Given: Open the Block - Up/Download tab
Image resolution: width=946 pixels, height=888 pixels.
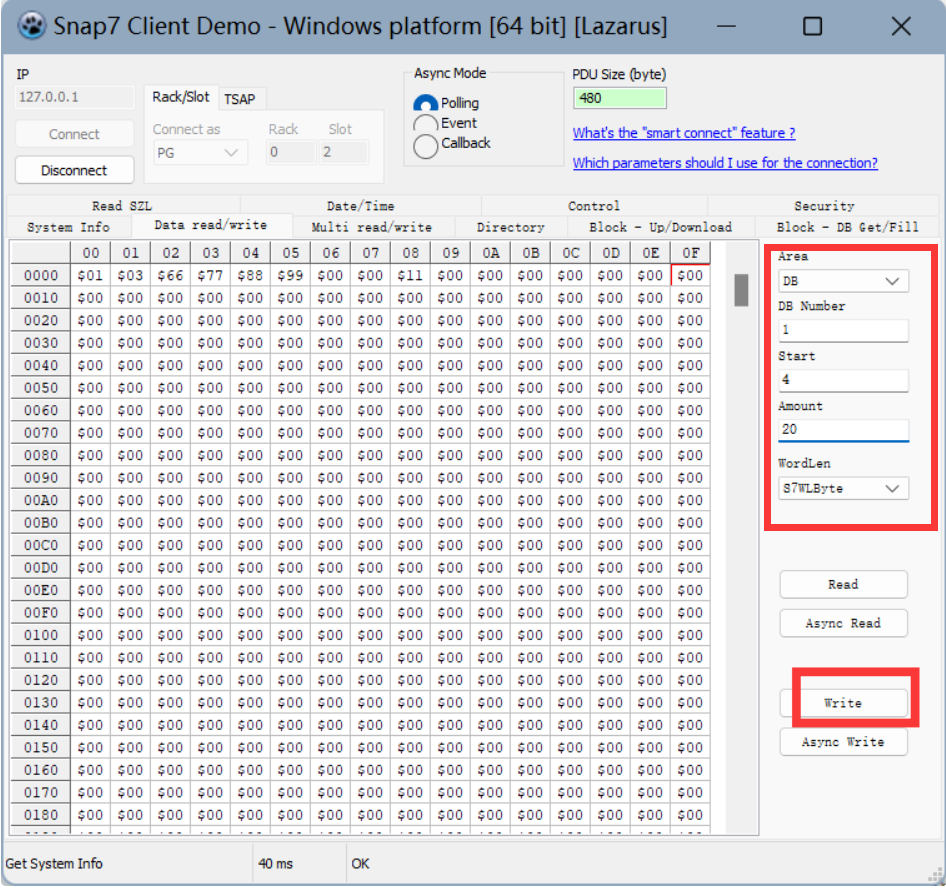Looking at the screenshot, I should (661, 227).
